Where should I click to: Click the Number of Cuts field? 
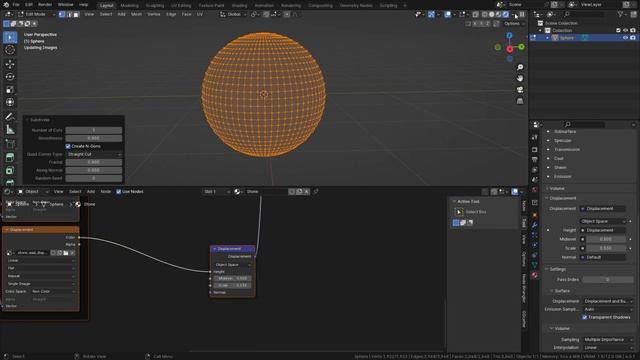pyautogui.click(x=94, y=130)
